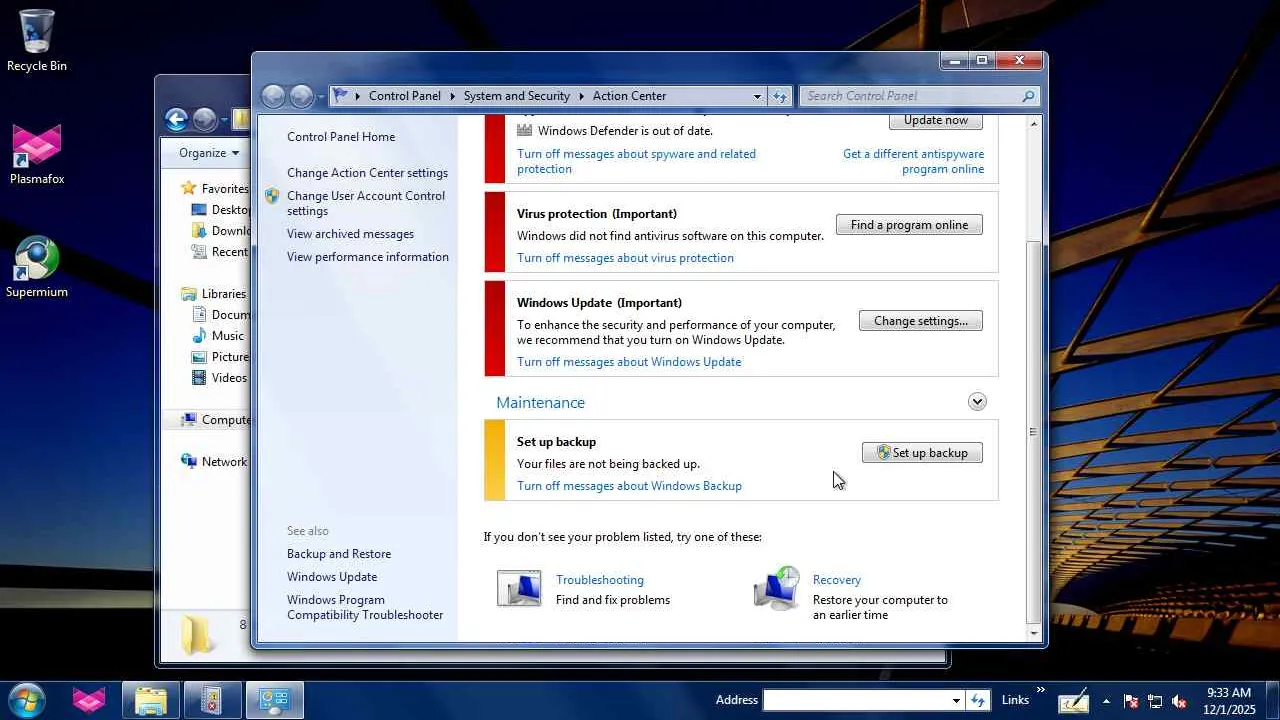Open Backup and Restore link

coord(339,554)
